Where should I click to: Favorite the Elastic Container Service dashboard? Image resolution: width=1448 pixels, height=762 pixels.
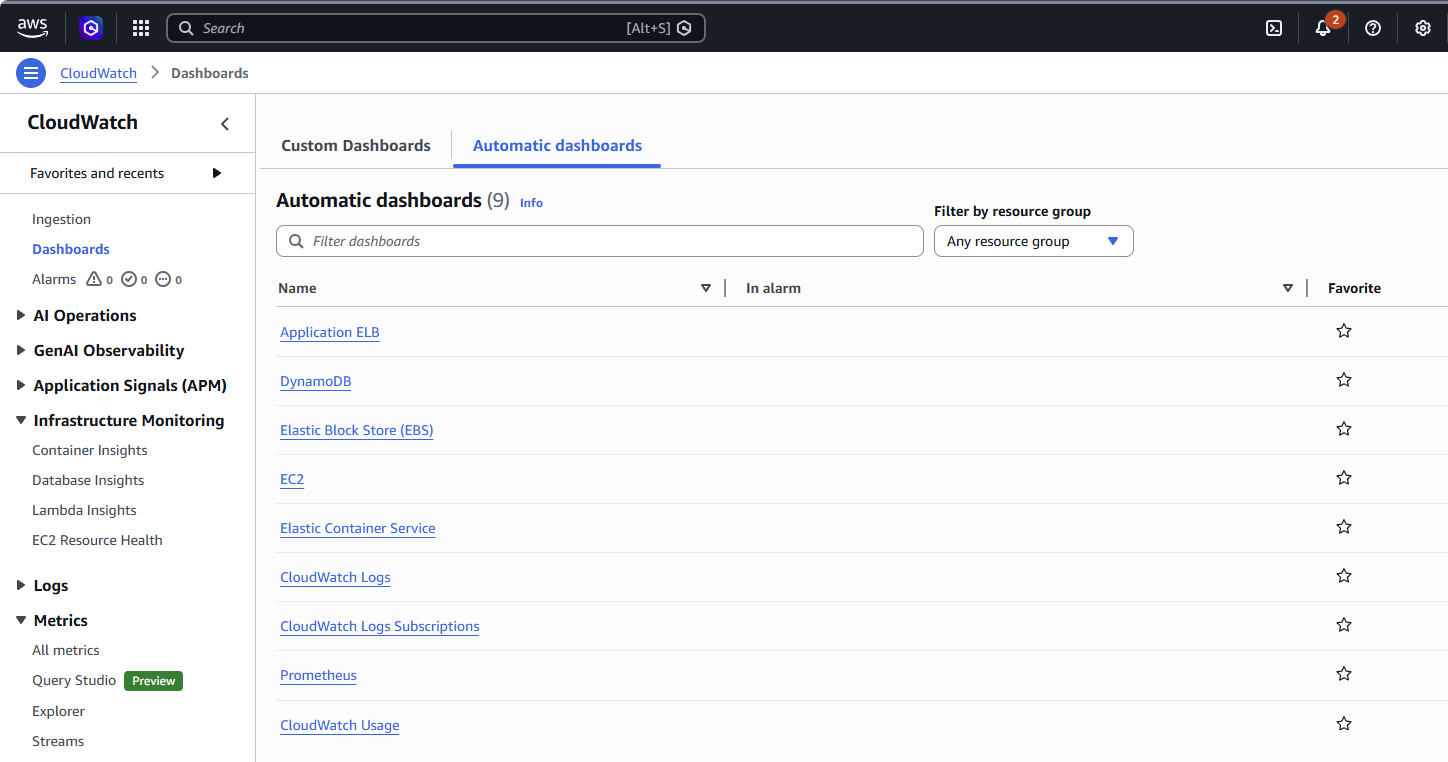point(1344,527)
